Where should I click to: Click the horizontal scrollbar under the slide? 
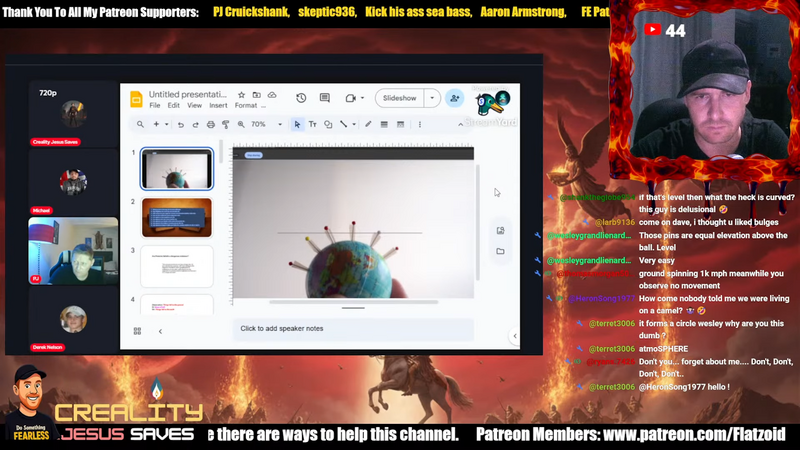click(x=354, y=302)
